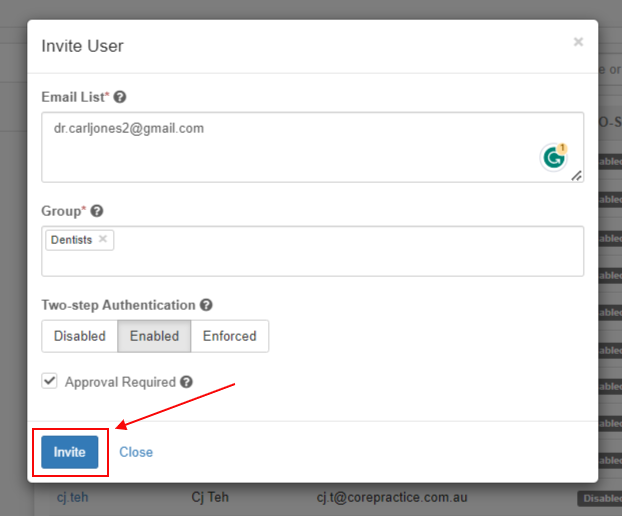Show Two-step Authentication help tooltip
The image size is (622, 516).
pos(206,305)
